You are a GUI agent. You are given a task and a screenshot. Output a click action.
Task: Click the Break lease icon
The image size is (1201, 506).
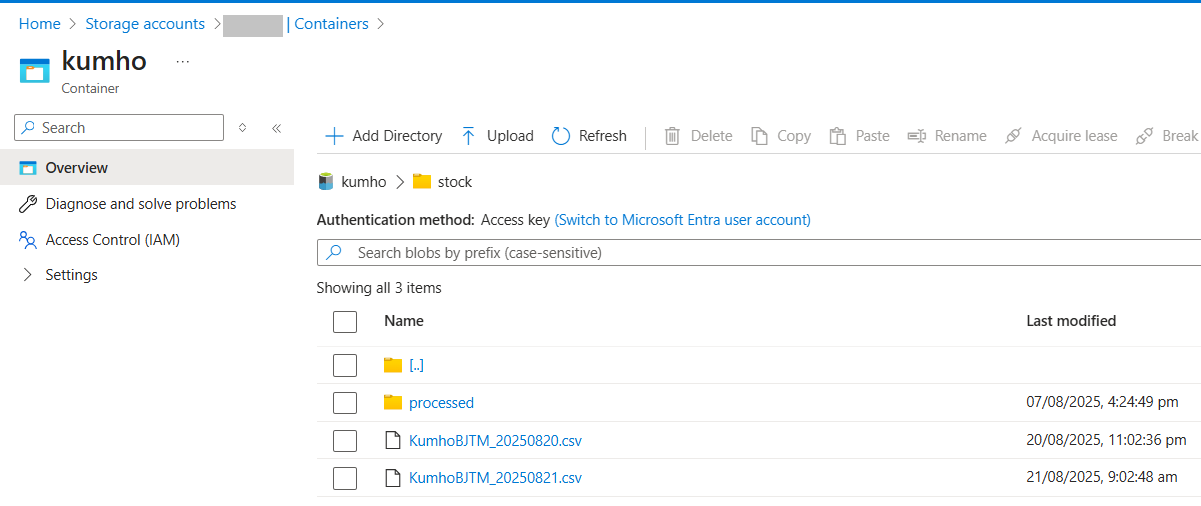click(1144, 136)
